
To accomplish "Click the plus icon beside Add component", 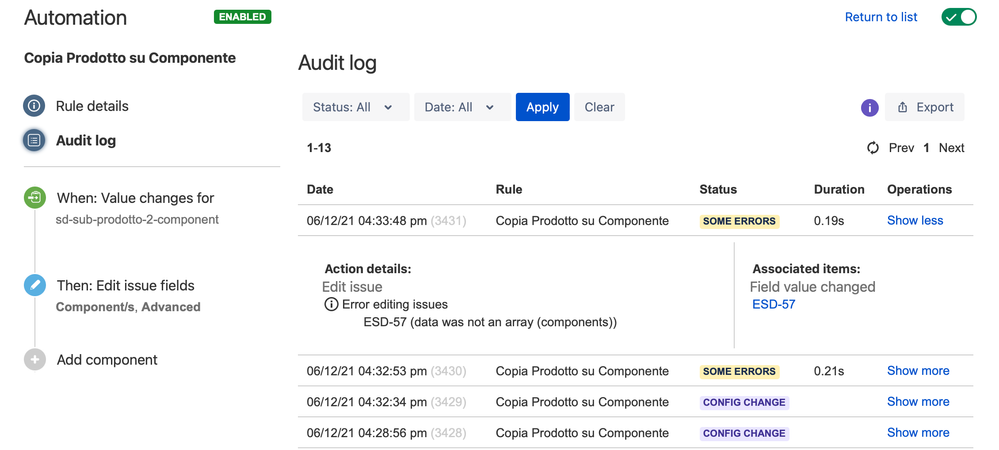I will tap(34, 359).
